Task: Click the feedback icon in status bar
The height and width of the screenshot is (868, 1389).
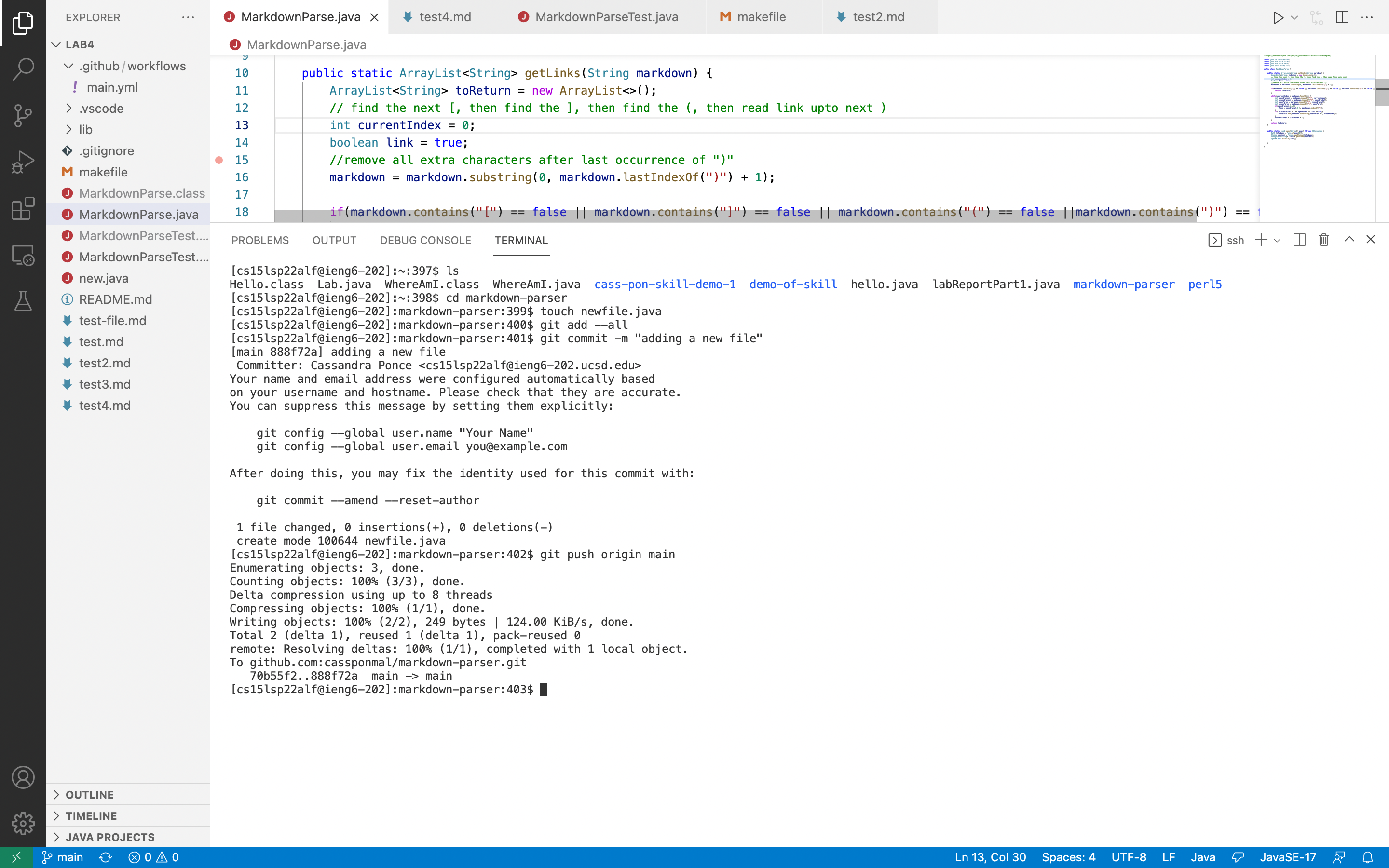Action: click(1238, 857)
